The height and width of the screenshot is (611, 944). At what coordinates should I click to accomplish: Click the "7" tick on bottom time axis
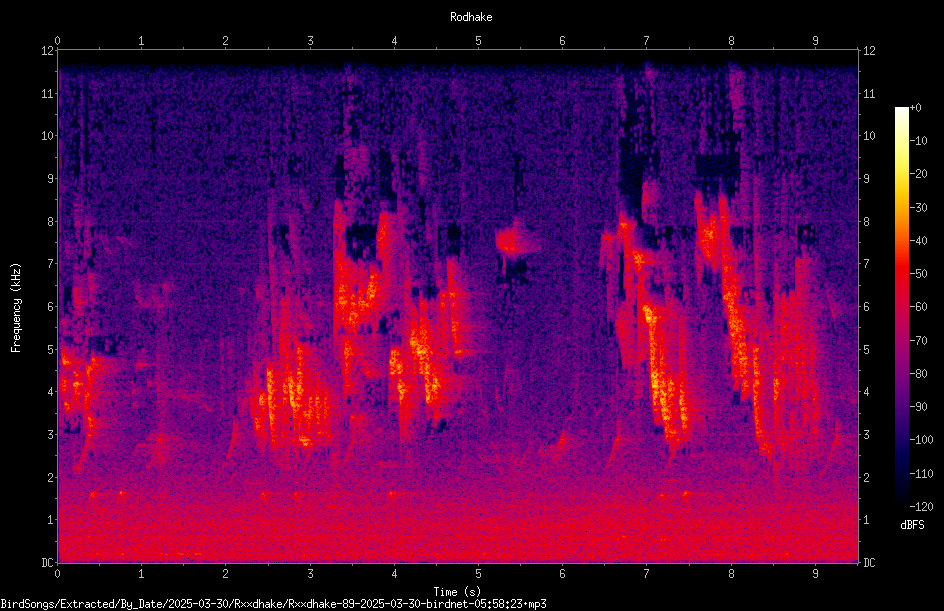point(647,574)
